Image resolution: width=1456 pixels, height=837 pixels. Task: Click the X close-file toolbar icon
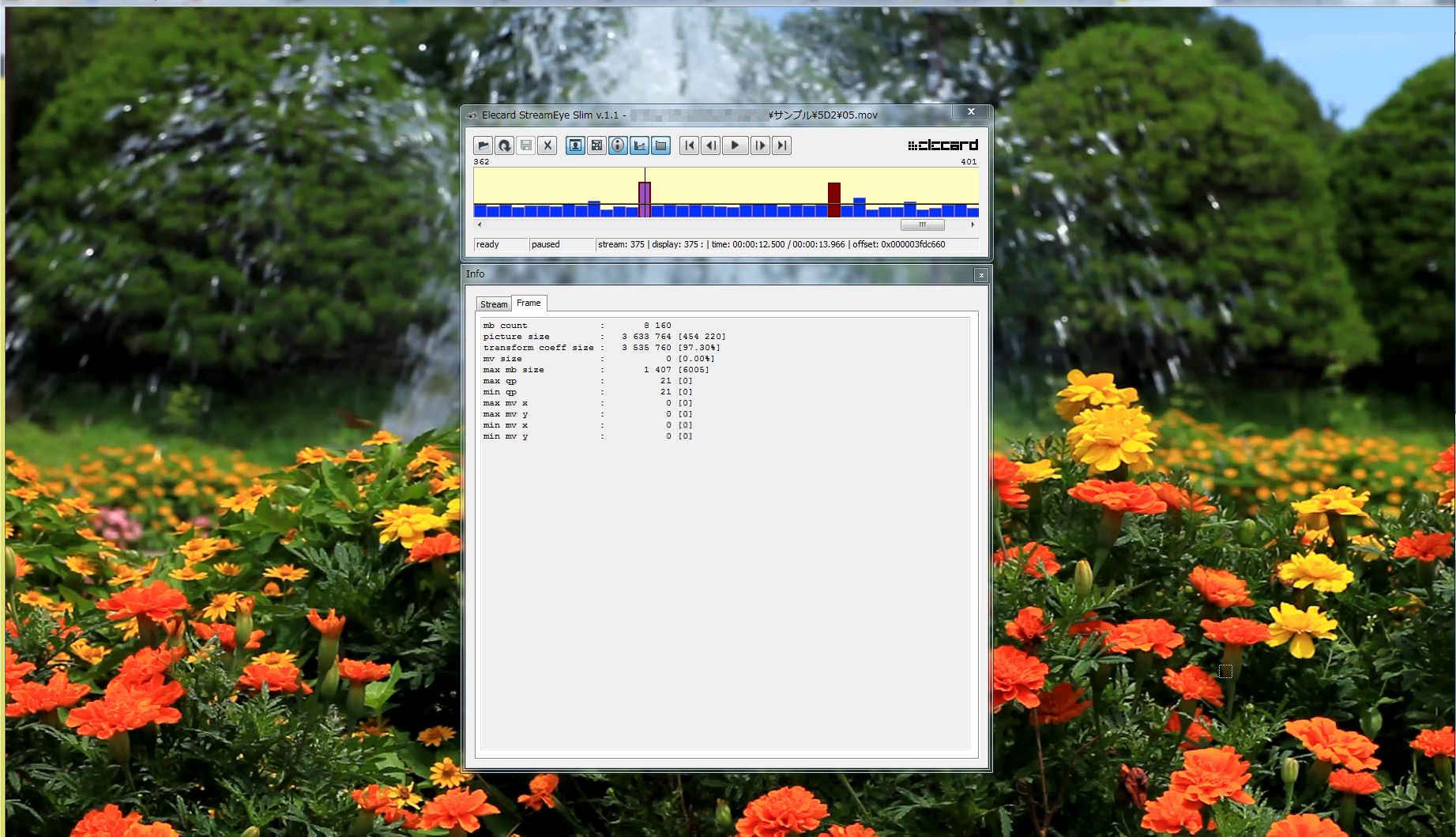pos(547,145)
